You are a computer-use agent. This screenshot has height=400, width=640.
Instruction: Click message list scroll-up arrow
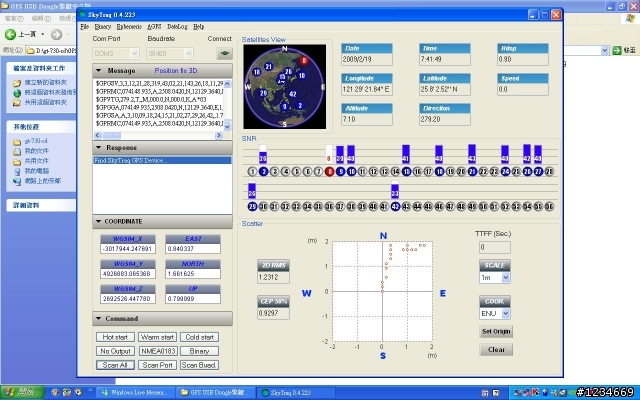pyautogui.click(x=227, y=84)
